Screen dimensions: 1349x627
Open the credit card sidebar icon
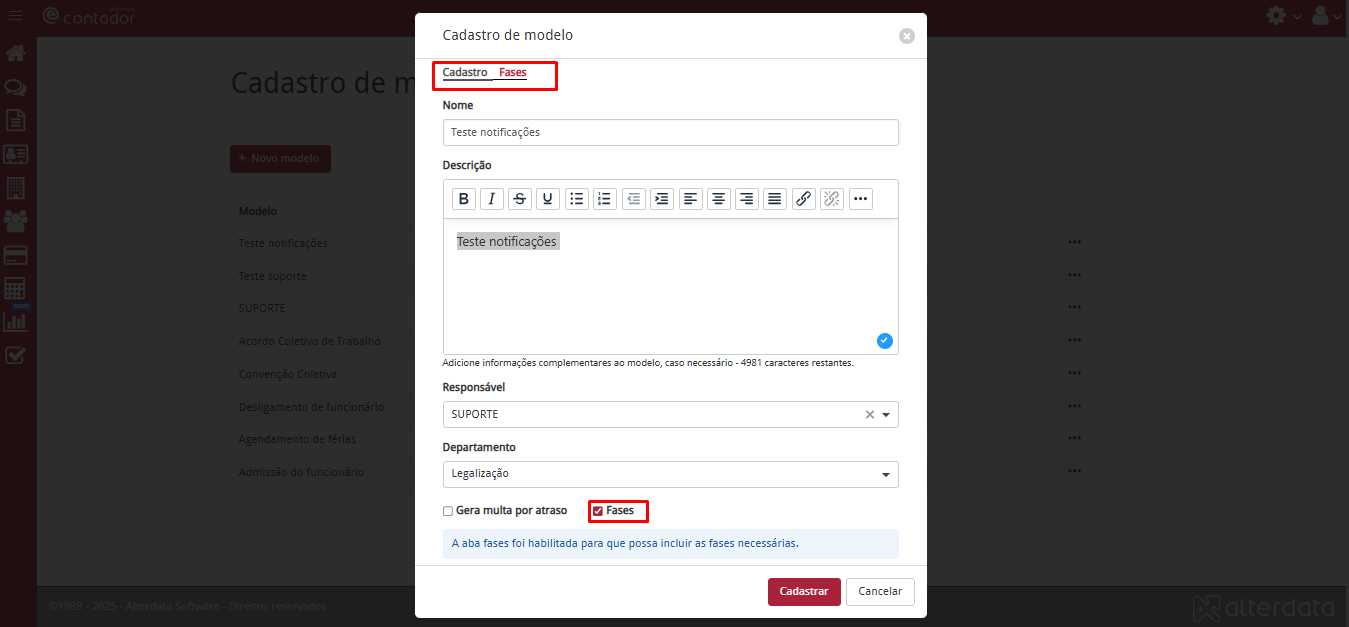[x=15, y=255]
